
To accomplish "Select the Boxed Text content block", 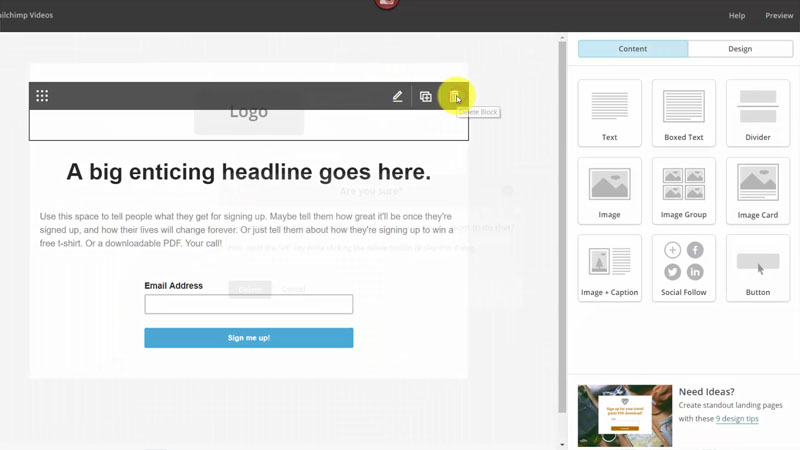I will (683, 113).
